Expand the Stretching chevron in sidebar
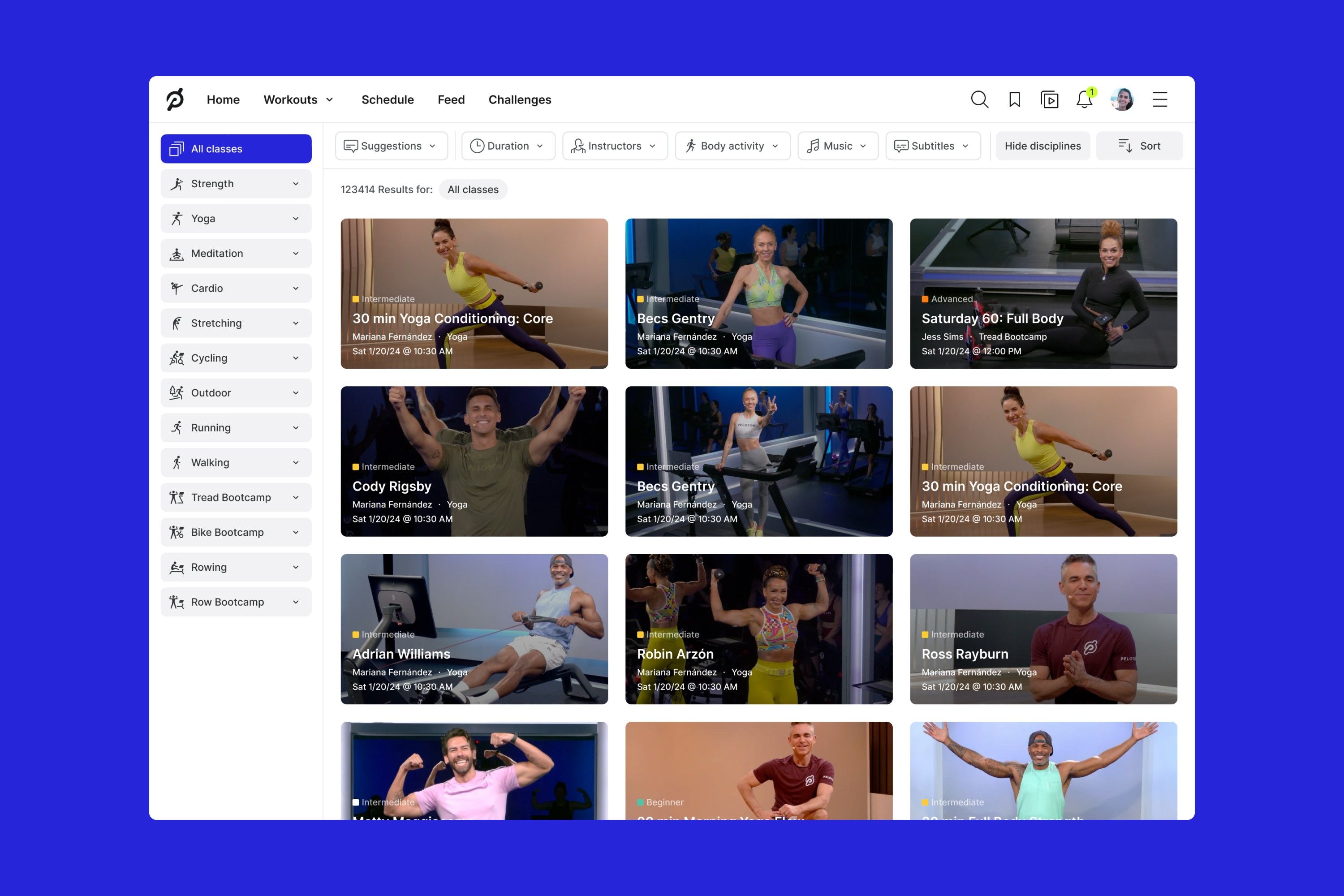Screen dimensions: 1344x896 tap(295, 323)
